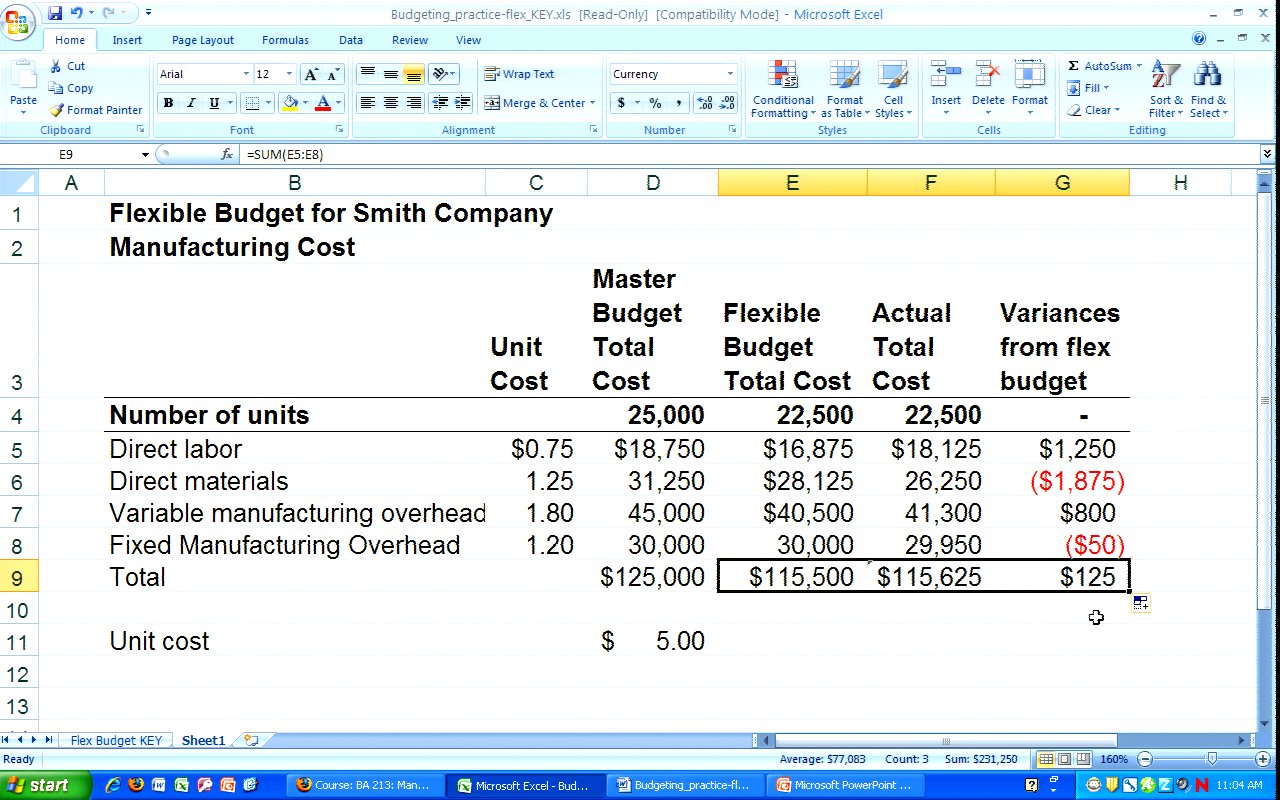Click the Cut scissors icon
This screenshot has width=1280, height=800.
click(x=56, y=66)
